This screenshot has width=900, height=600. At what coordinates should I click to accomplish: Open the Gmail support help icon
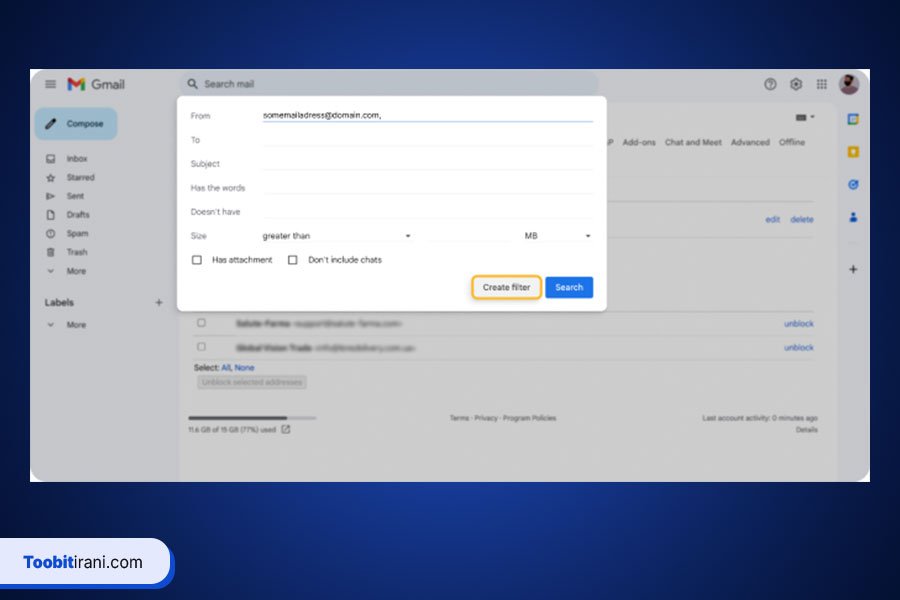(x=770, y=84)
